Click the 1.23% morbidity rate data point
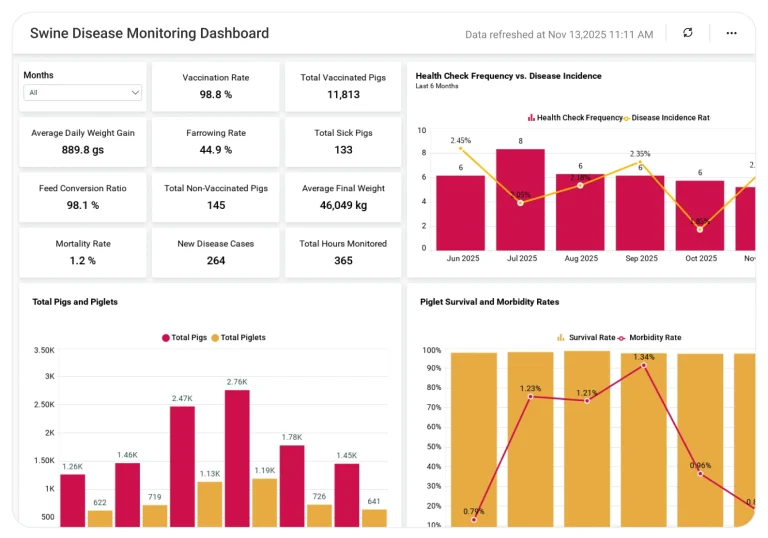 point(530,396)
